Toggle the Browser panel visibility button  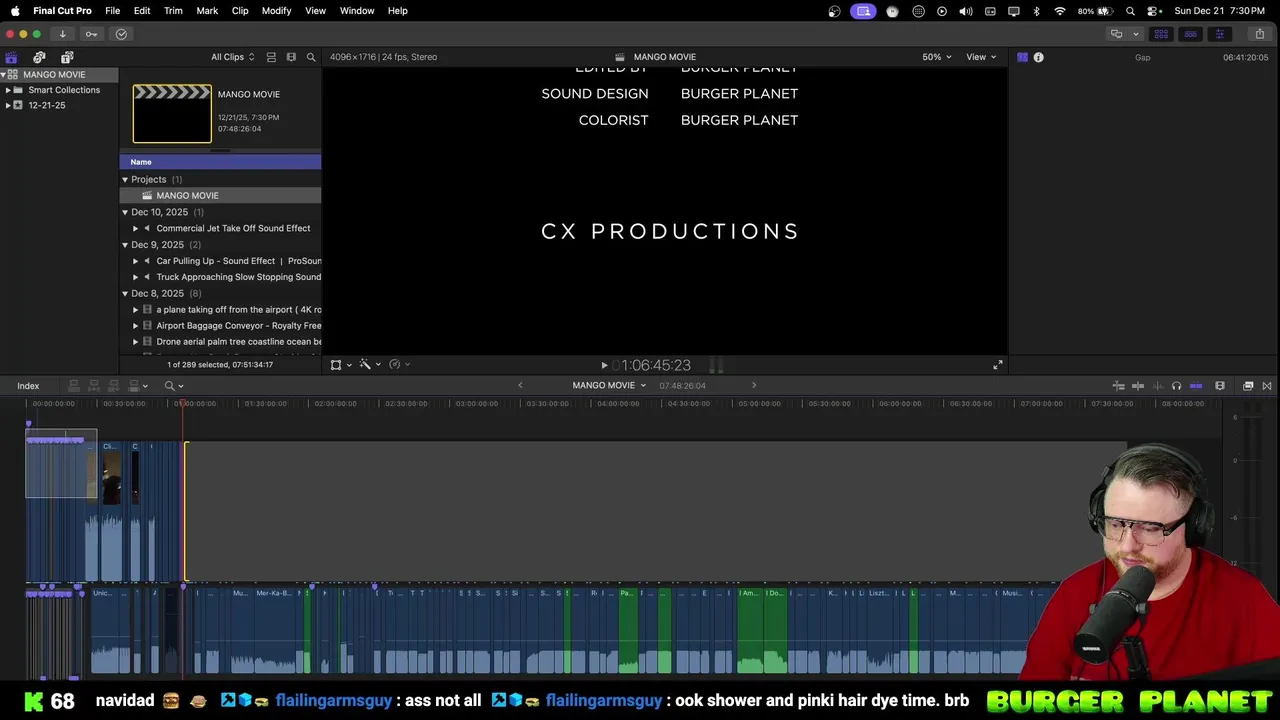click(1161, 34)
